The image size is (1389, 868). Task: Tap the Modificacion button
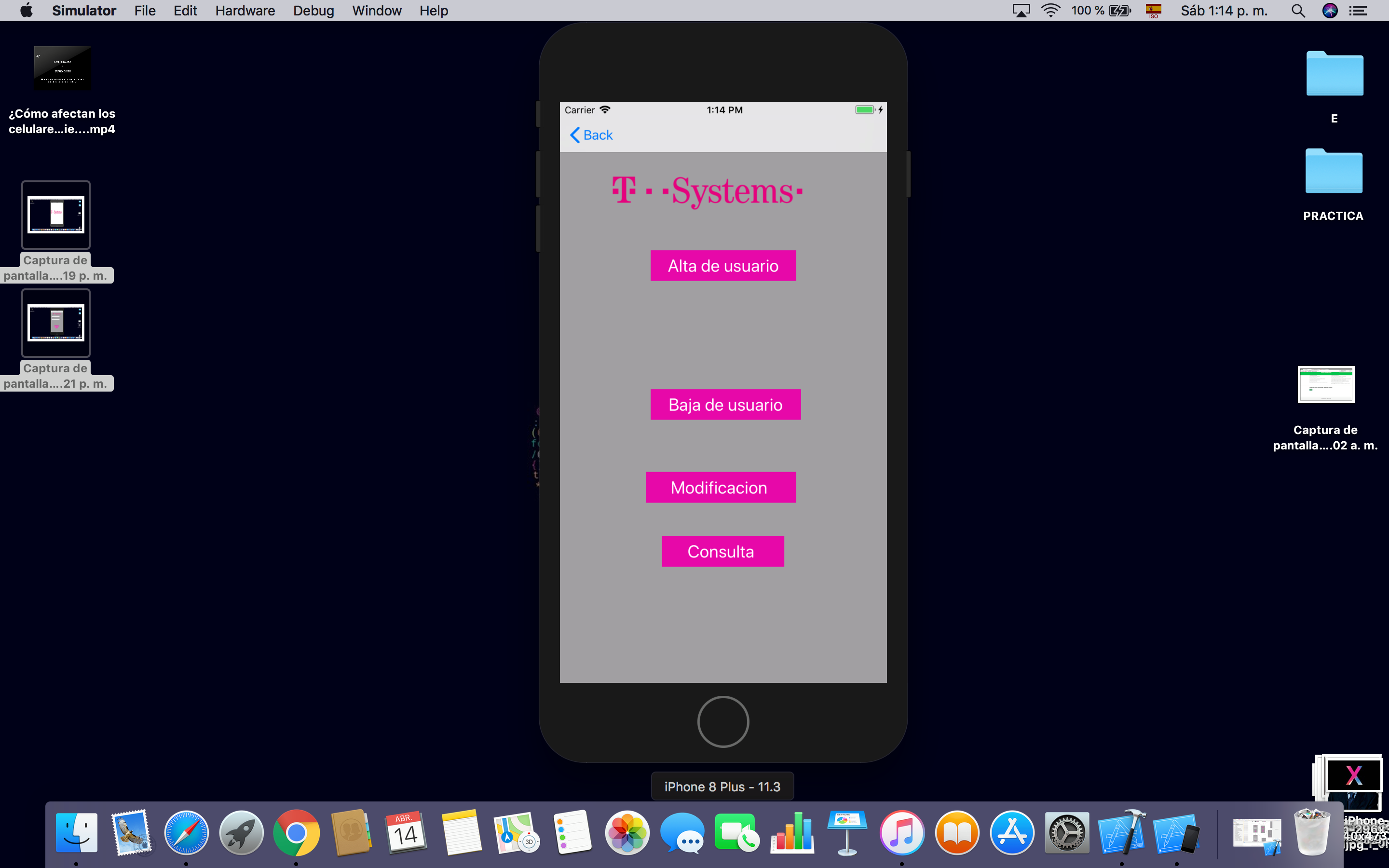pyautogui.click(x=720, y=488)
